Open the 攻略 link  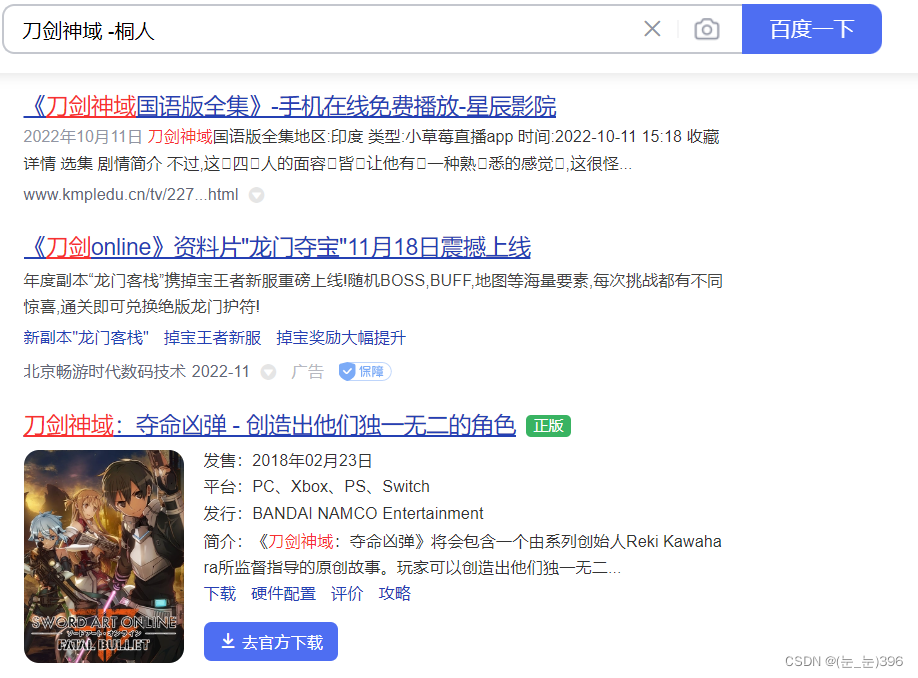(x=395, y=594)
